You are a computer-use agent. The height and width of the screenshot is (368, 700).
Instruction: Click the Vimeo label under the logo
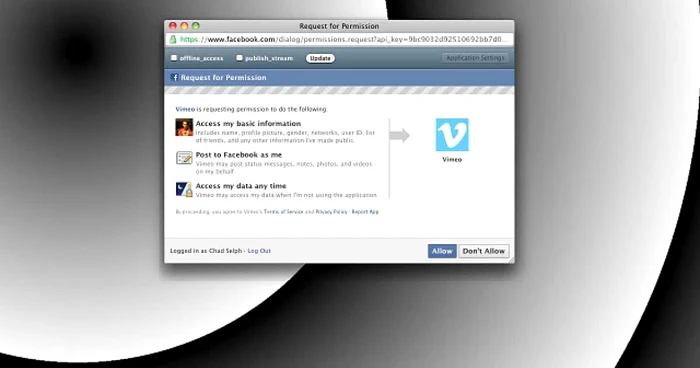452,159
